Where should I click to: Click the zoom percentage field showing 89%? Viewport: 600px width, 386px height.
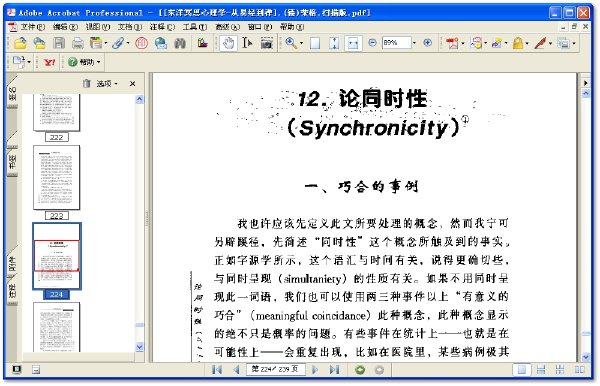(396, 42)
